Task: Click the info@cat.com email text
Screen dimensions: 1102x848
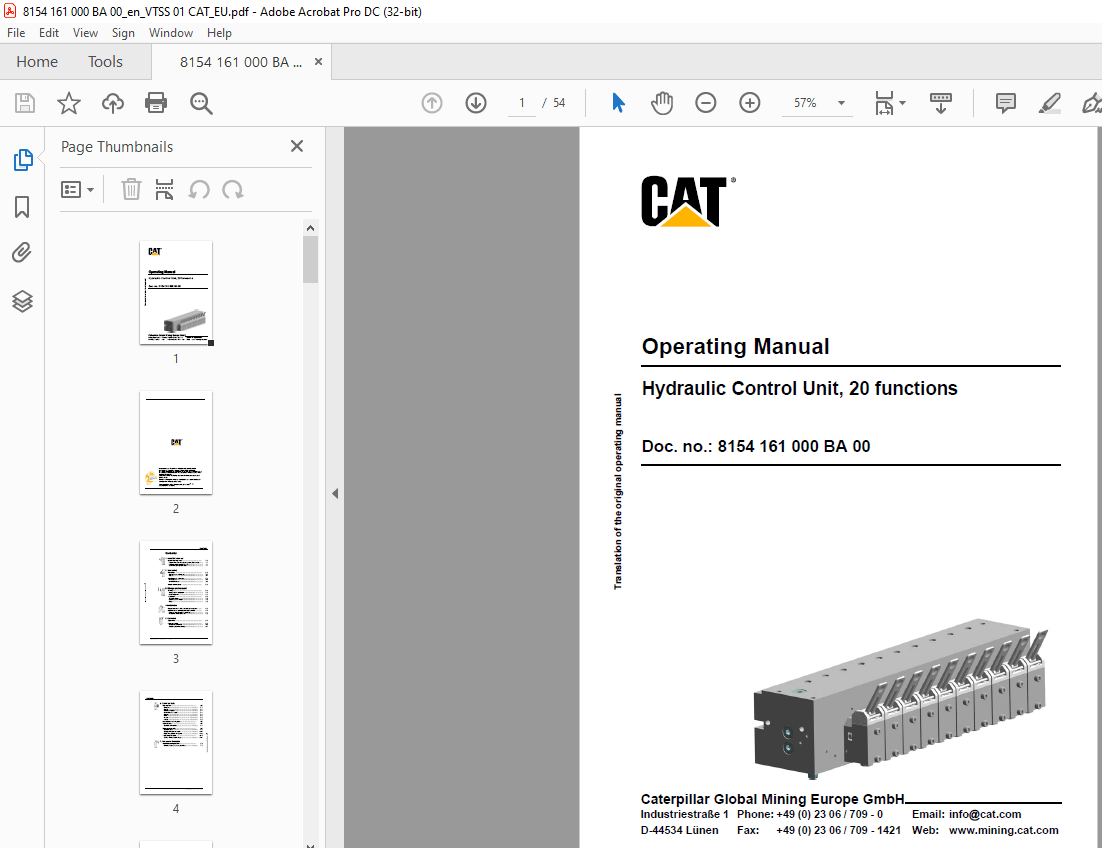Action: tap(985, 814)
